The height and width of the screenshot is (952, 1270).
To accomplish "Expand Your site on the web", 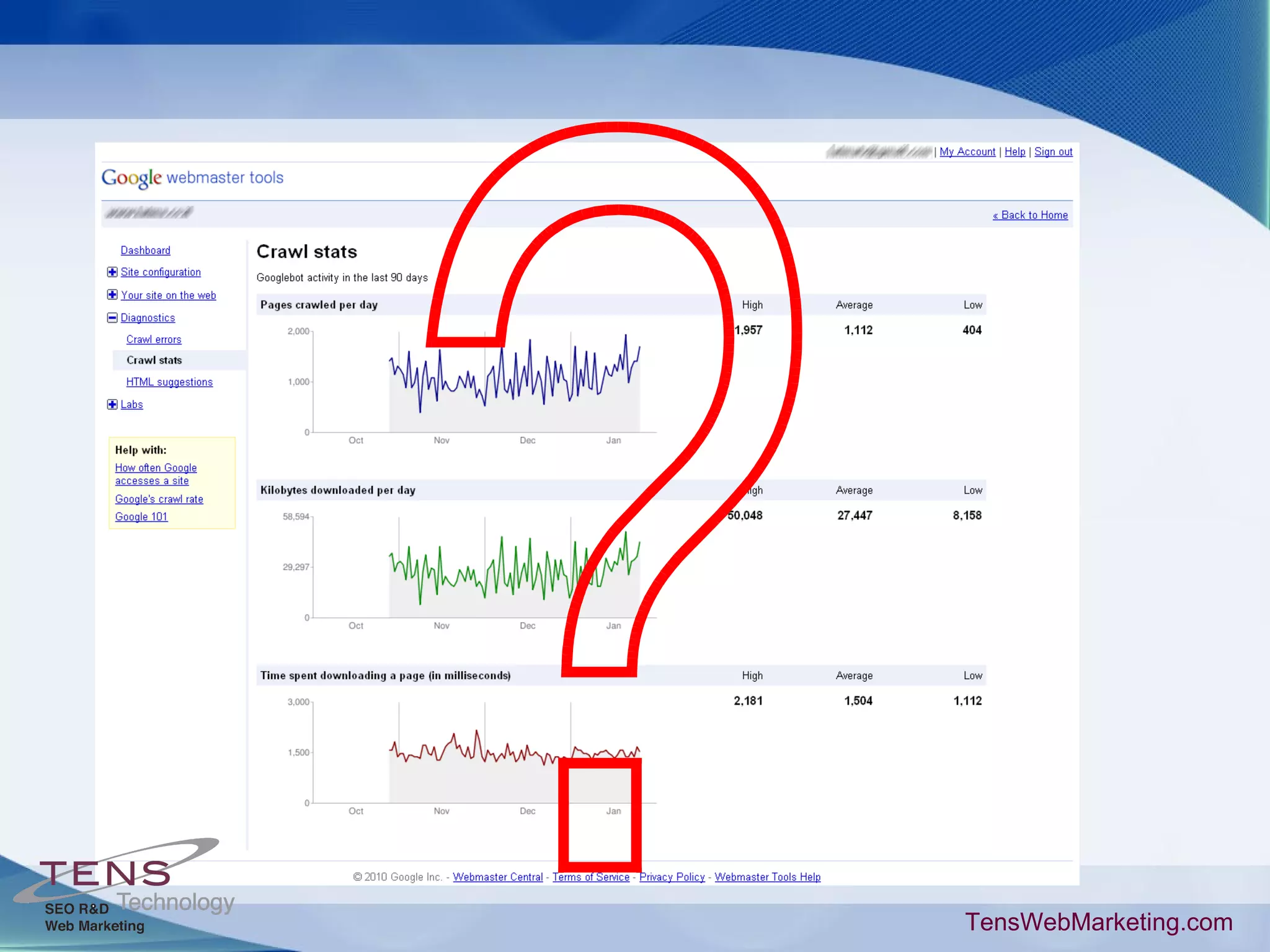I will (112, 295).
